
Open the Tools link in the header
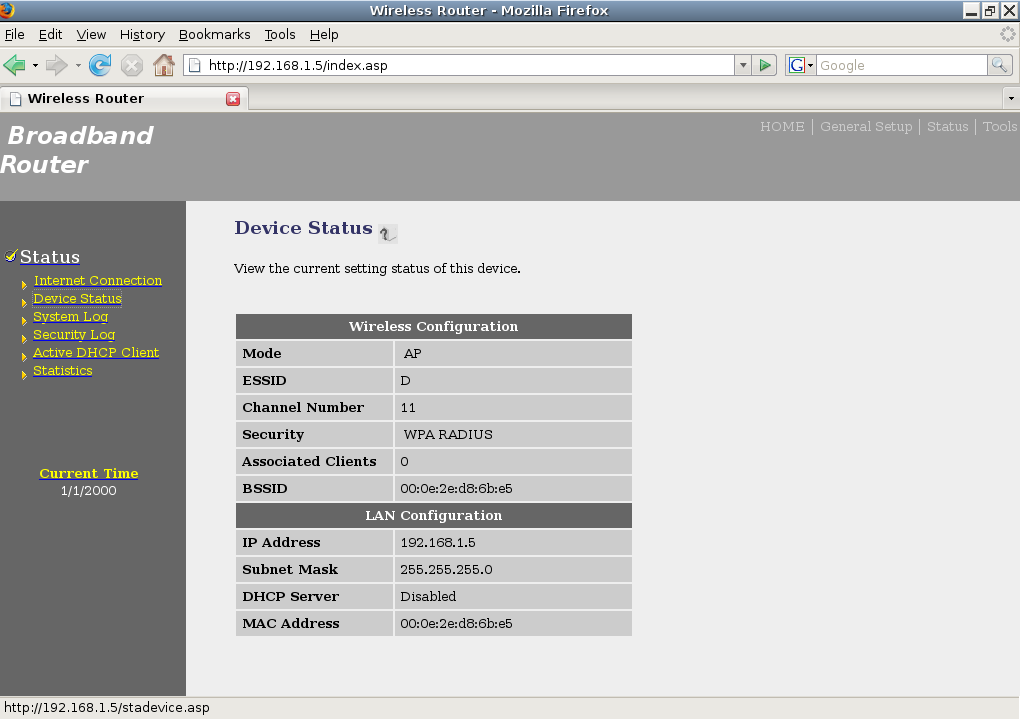point(1000,126)
